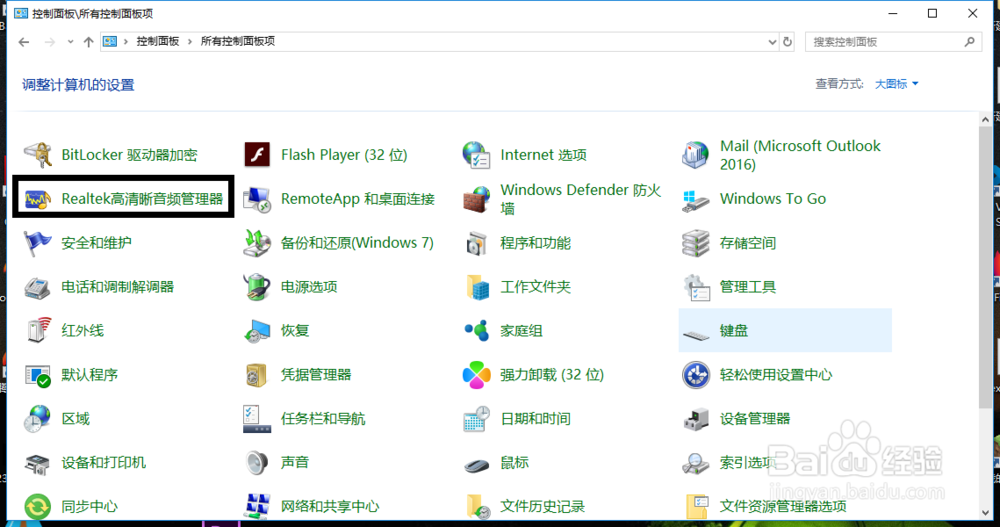Open 管理工具 icon
Image resolution: width=1000 pixels, height=527 pixels.
coord(696,287)
